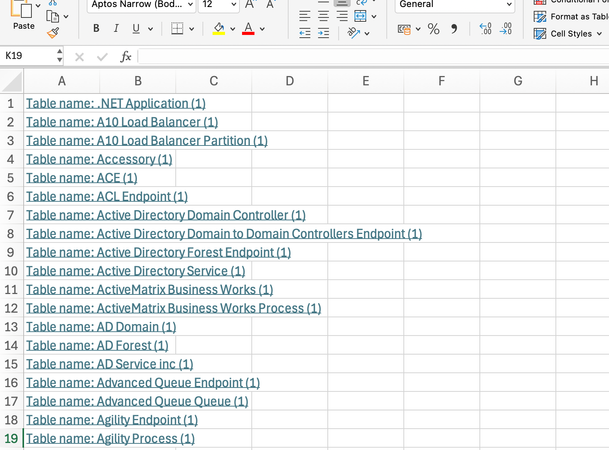Open the Merge & Center dropdown arrow
609x450 pixels.
coord(374,17)
